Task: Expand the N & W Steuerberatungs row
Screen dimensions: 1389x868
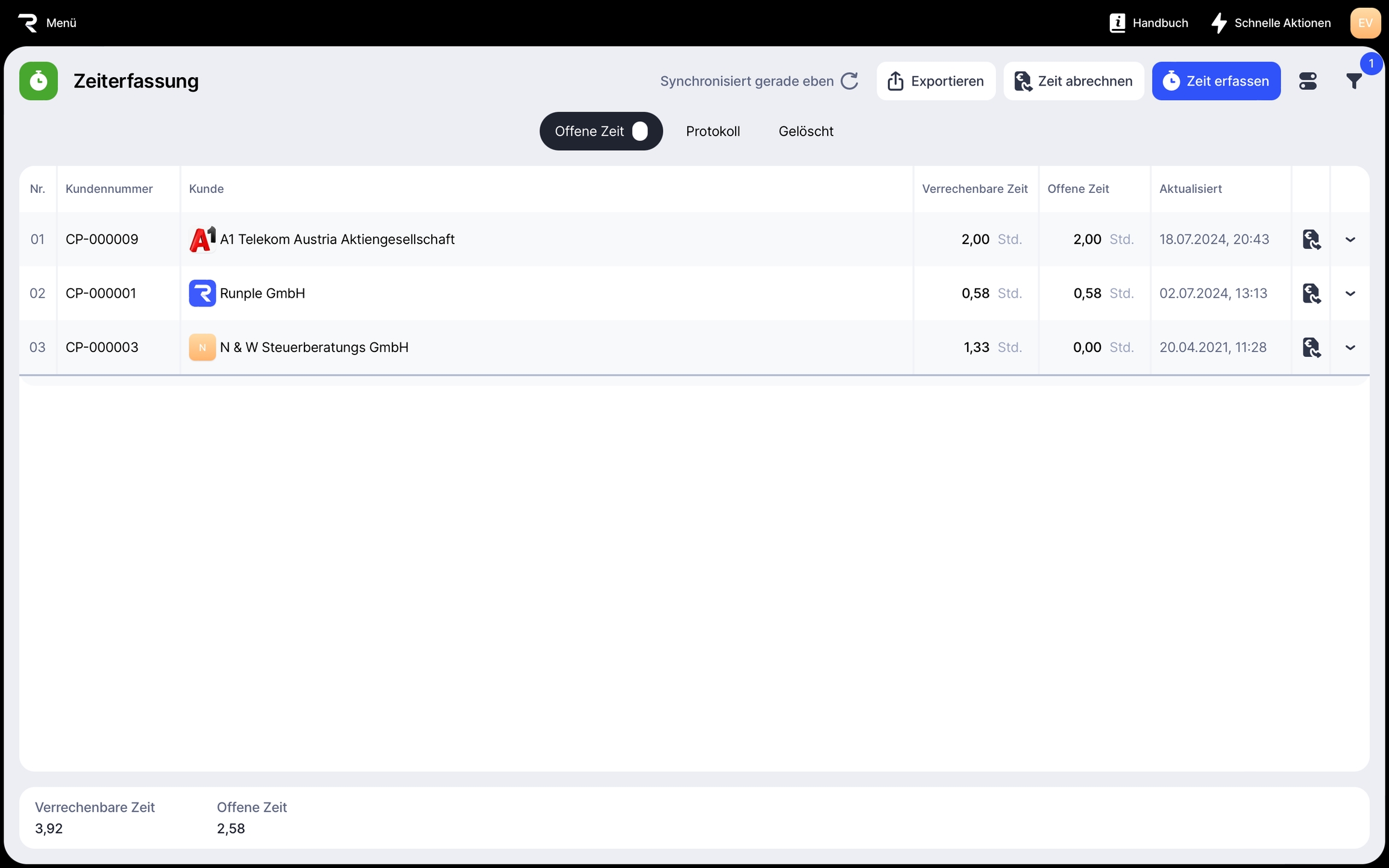Action: pyautogui.click(x=1350, y=347)
